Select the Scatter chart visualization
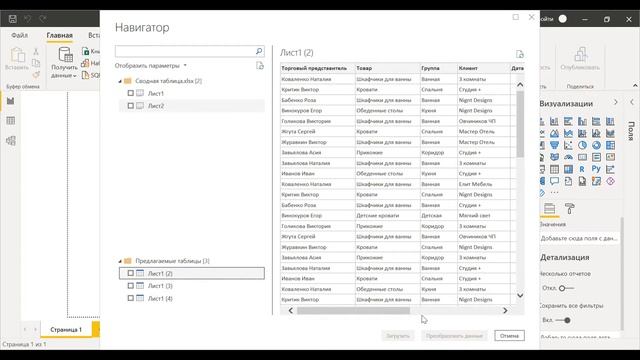This screenshot has height=360, width=640. (x=568, y=145)
